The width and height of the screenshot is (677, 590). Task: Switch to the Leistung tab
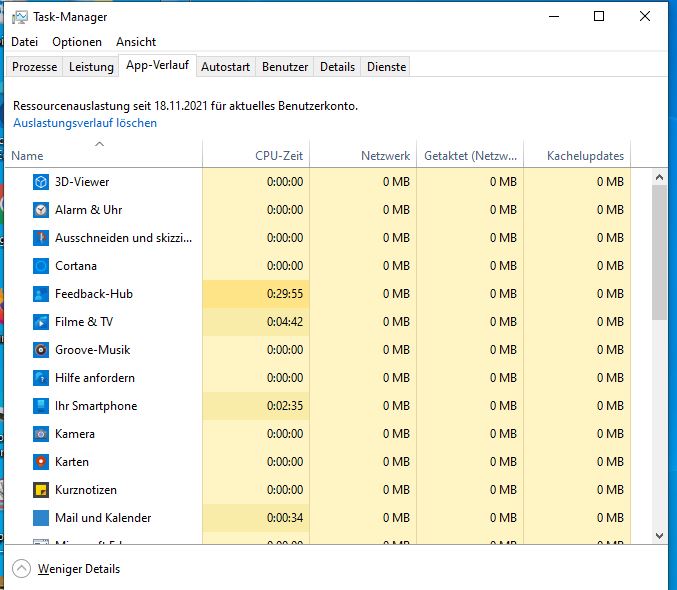(91, 67)
